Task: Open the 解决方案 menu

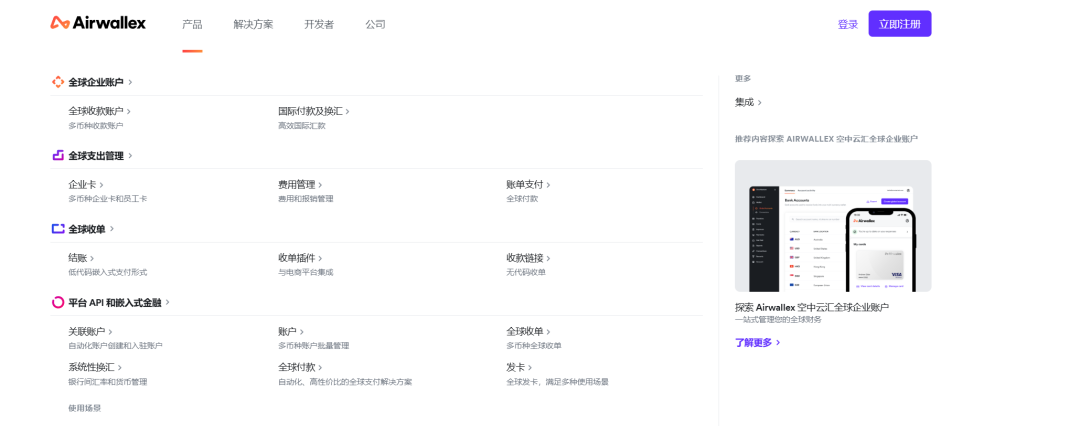Action: point(253,24)
